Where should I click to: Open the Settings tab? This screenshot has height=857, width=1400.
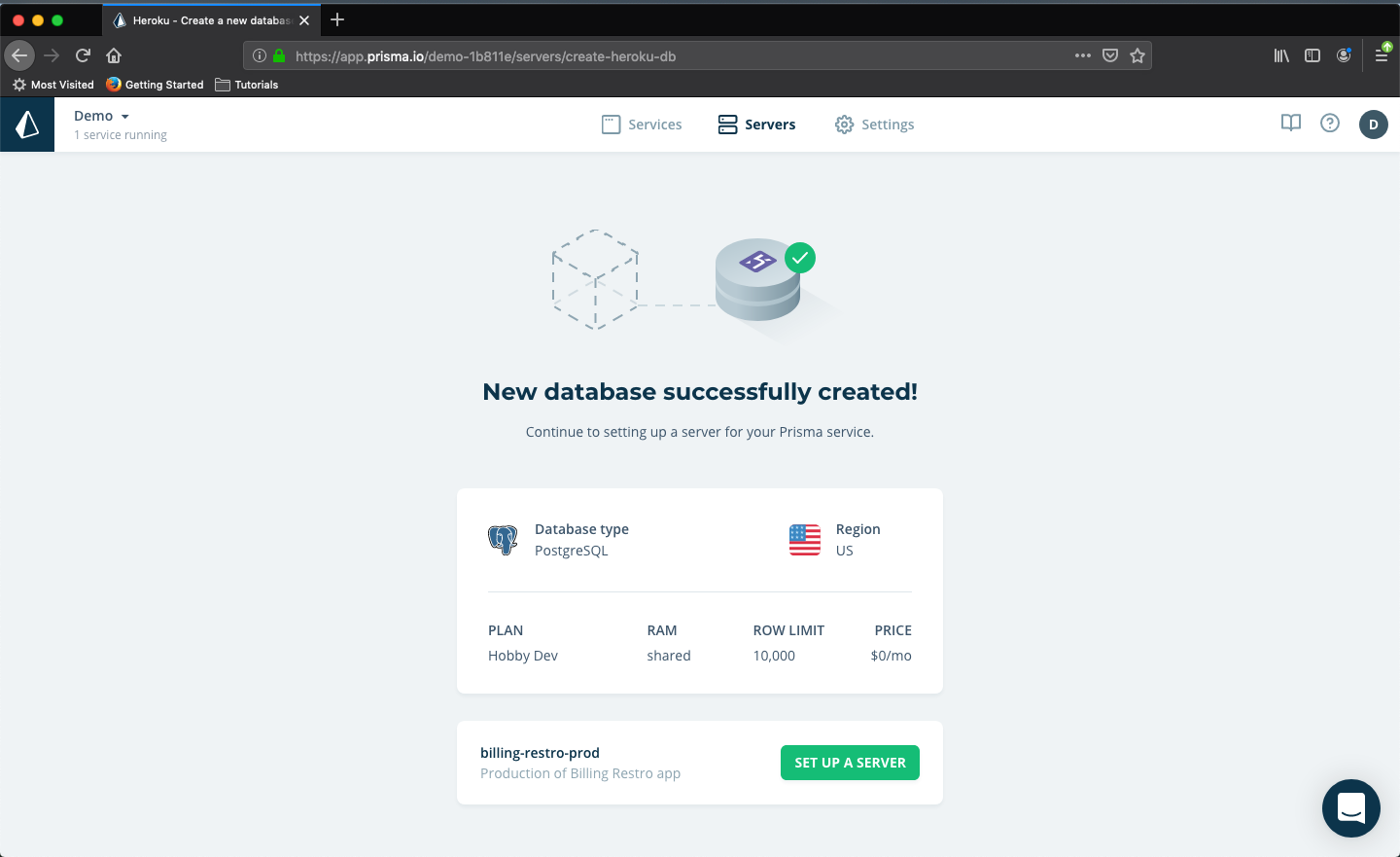pos(874,125)
